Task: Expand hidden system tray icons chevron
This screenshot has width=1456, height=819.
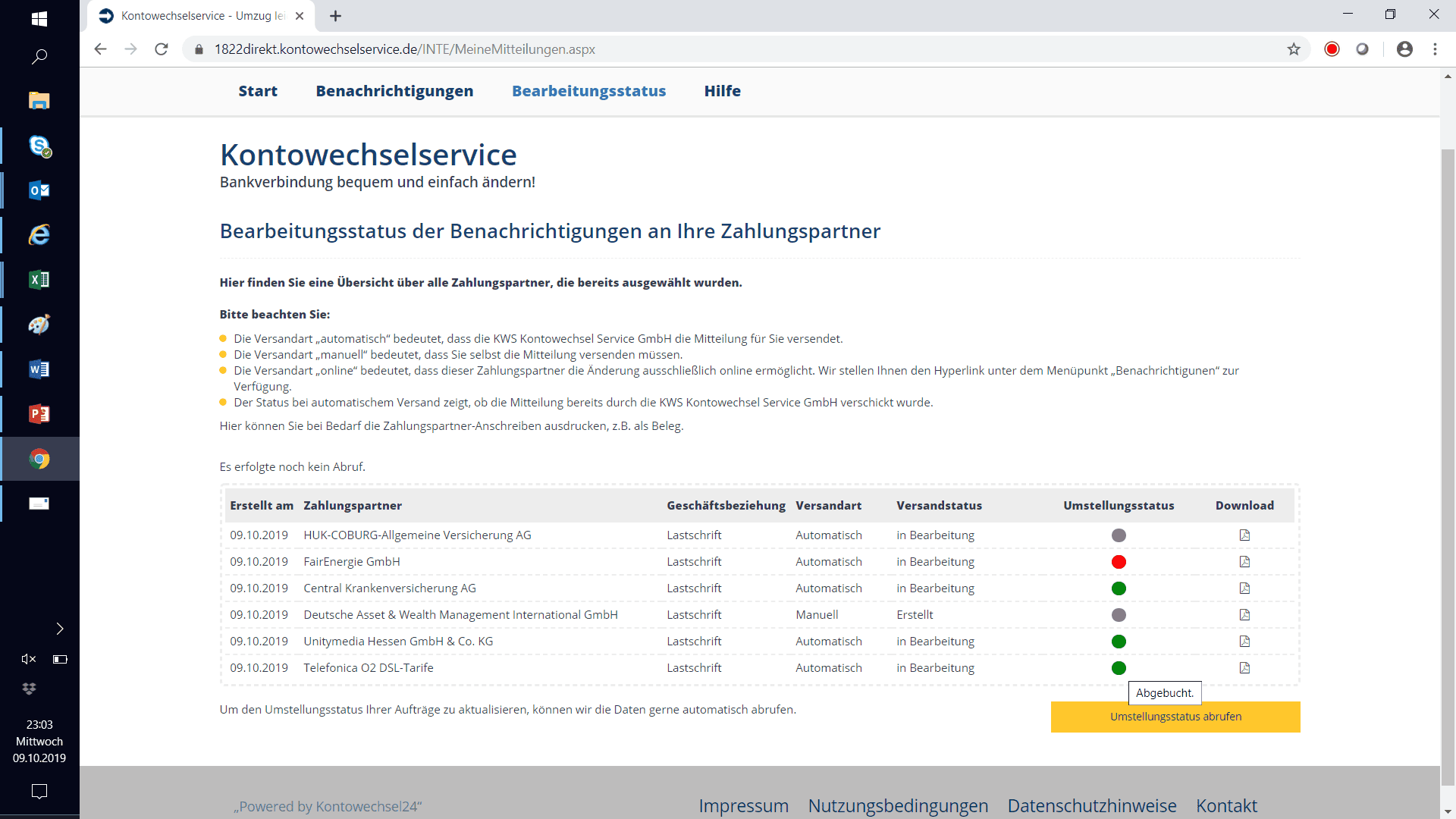Action: click(60, 629)
